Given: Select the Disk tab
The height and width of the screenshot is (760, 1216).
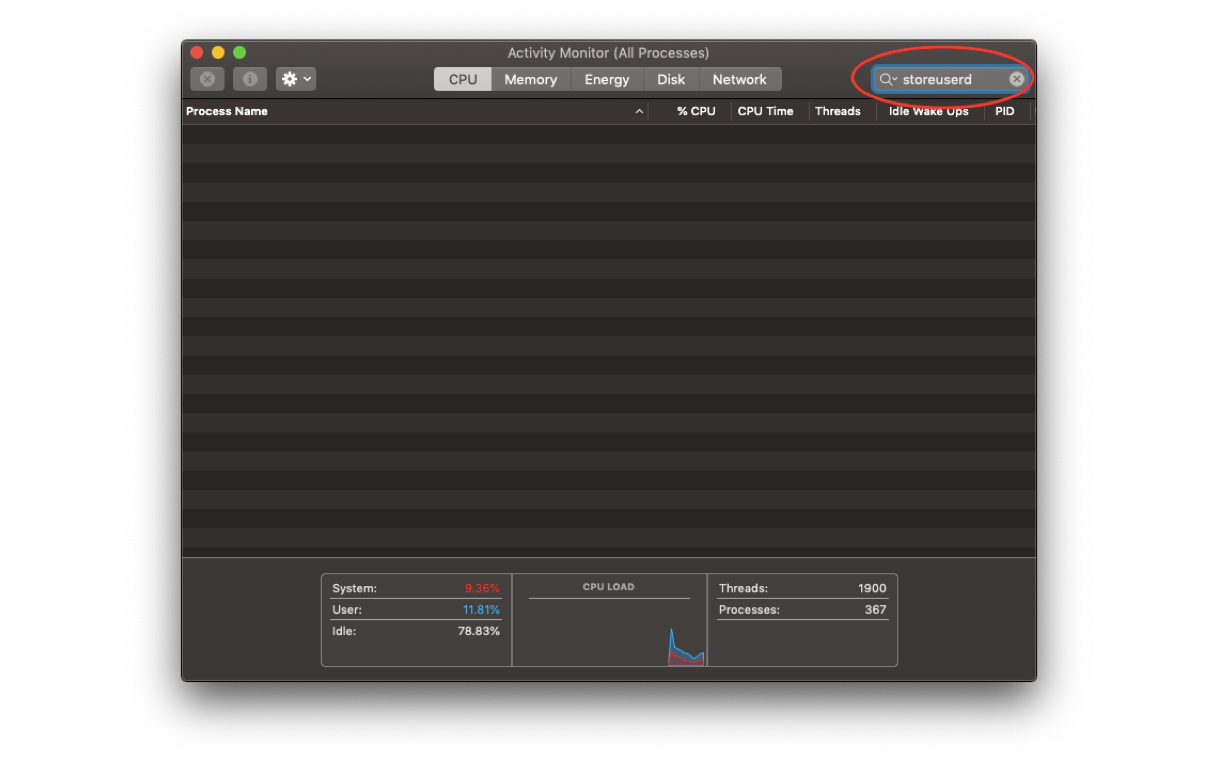Looking at the screenshot, I should point(671,79).
